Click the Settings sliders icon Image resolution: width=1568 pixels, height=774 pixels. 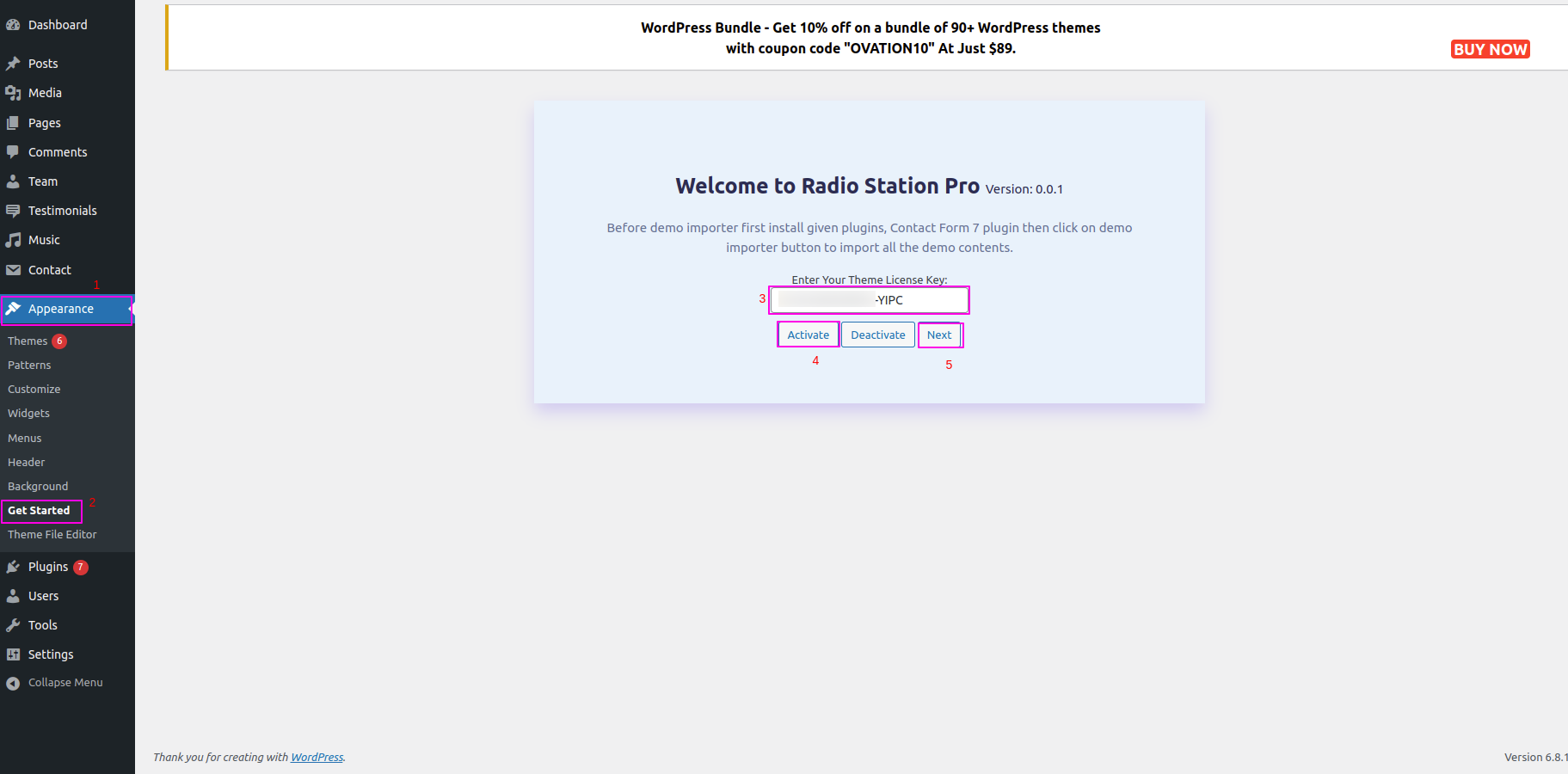[13, 654]
